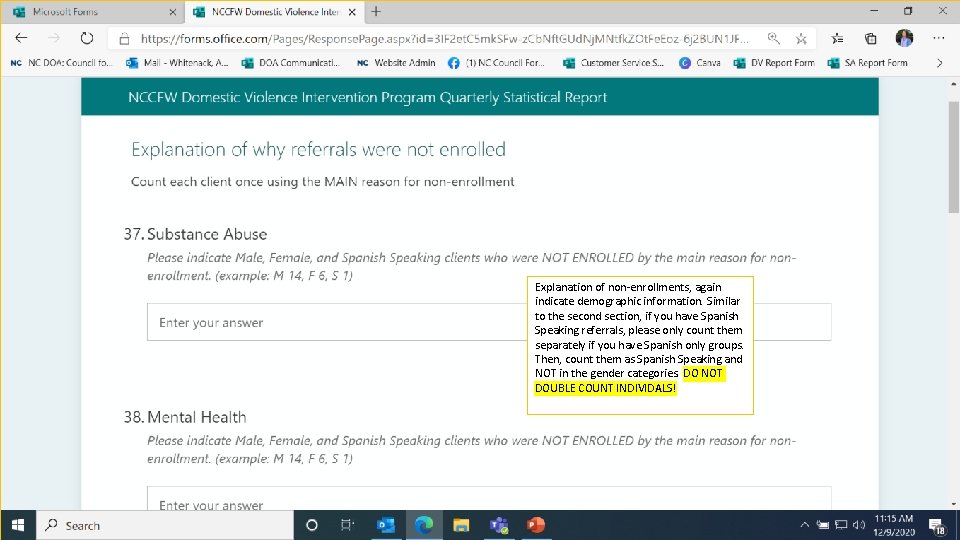Close the NCCFW Domestic Violence tab

352,12
